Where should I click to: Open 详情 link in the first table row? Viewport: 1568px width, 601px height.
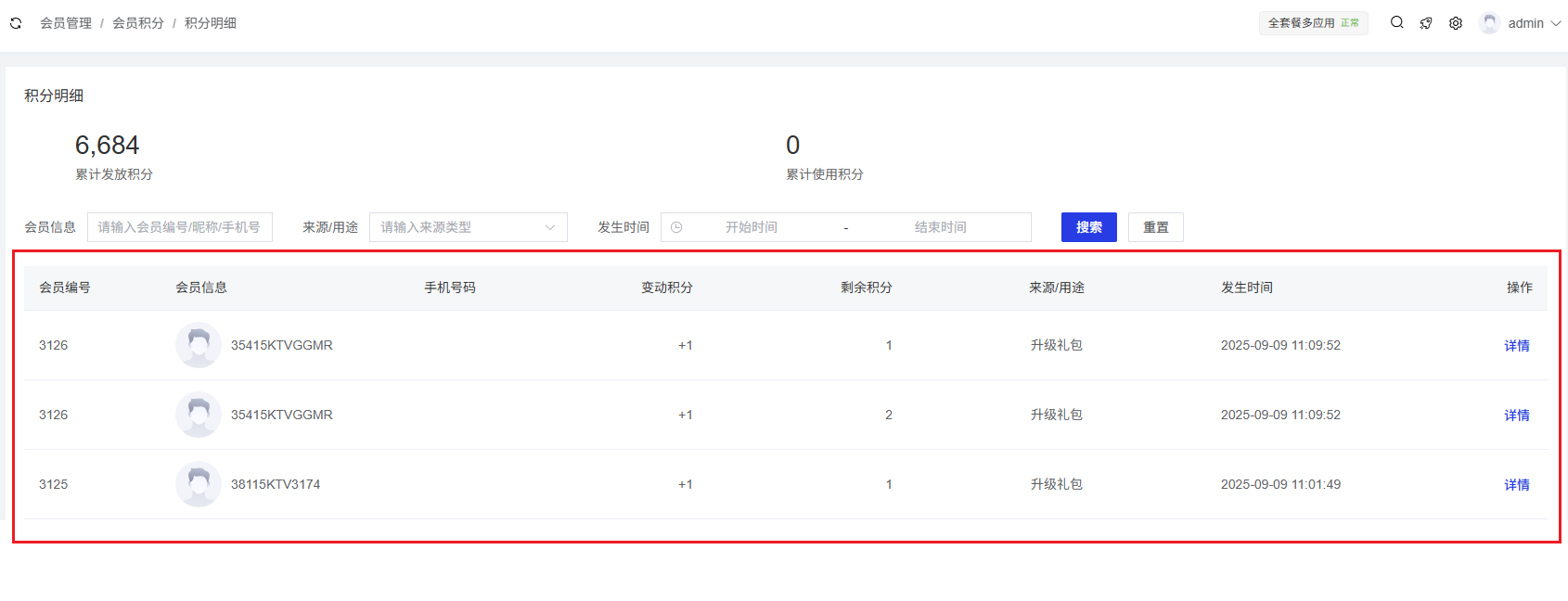[x=1516, y=346]
